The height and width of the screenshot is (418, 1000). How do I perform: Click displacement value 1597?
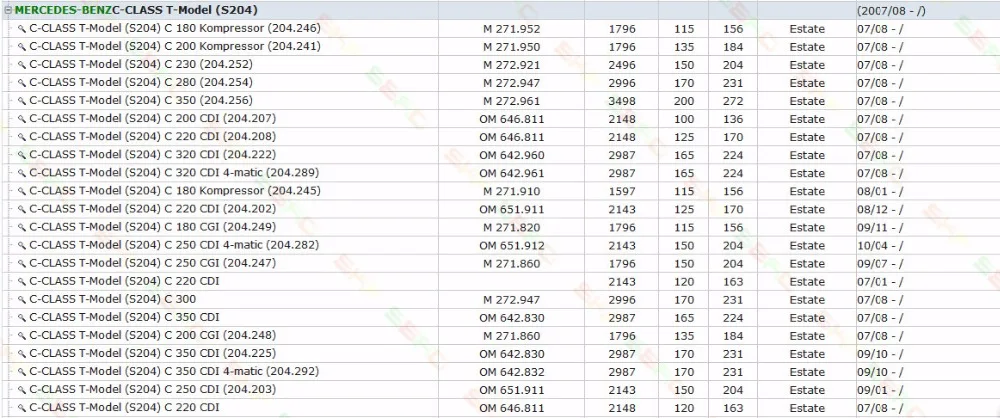(x=622, y=191)
